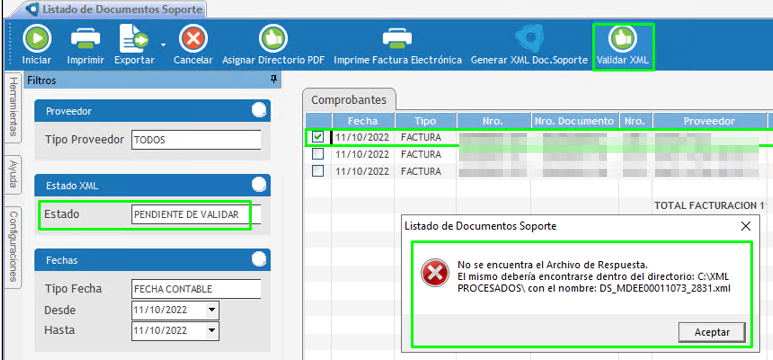Check the third FACTURA row checkbox

(318, 172)
